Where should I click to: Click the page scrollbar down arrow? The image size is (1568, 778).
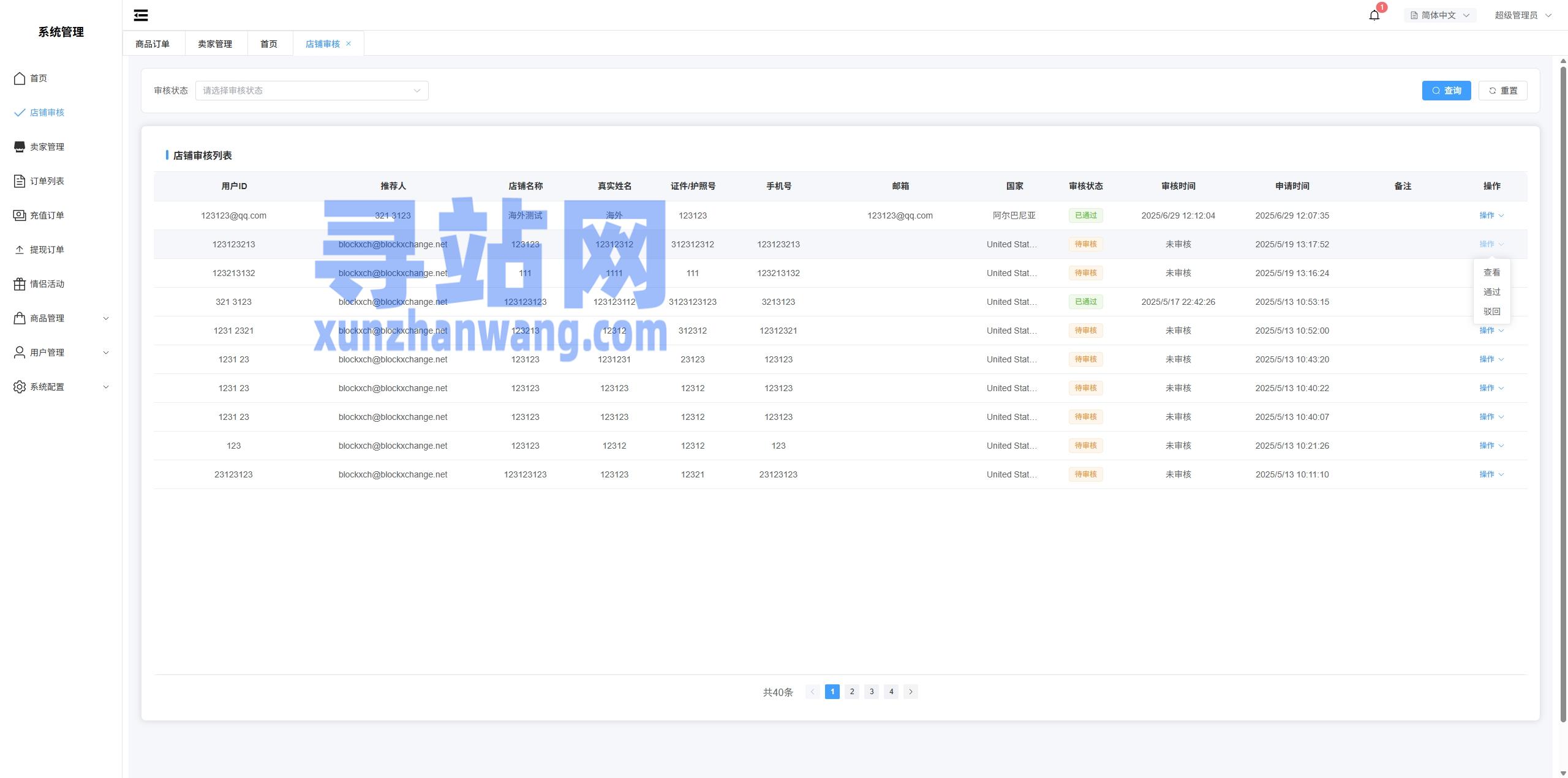point(1562,773)
